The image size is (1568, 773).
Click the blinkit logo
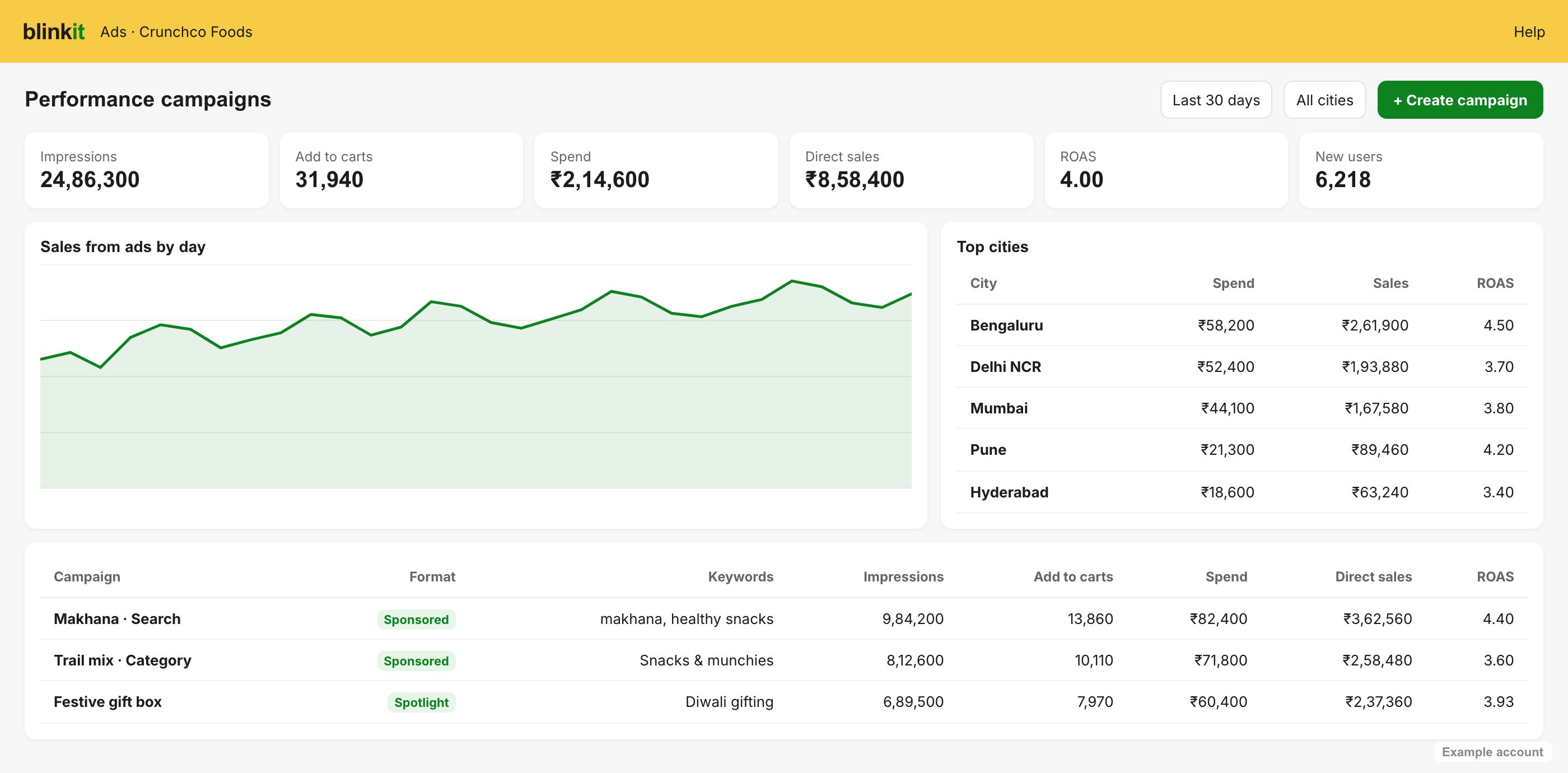[x=54, y=32]
